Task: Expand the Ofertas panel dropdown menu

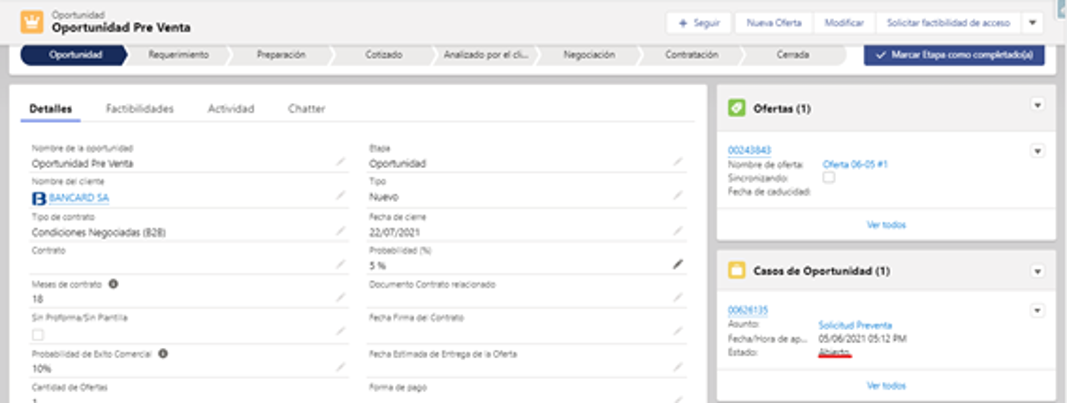Action: coord(1037,106)
